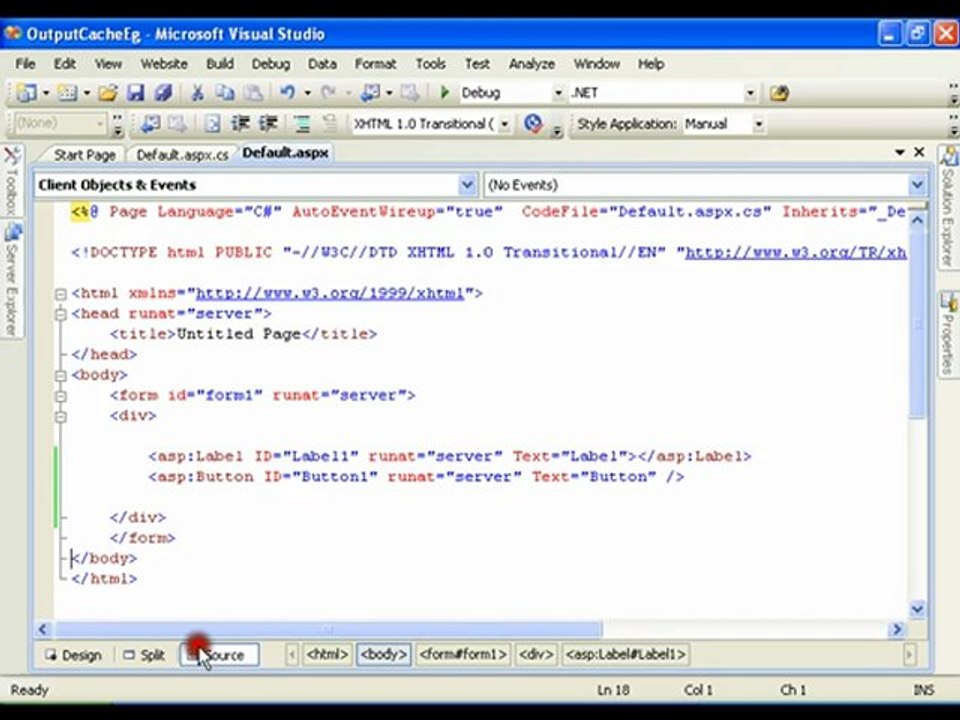Expand the Client Objects & Events dropdown
This screenshot has width=960, height=720.
point(467,184)
